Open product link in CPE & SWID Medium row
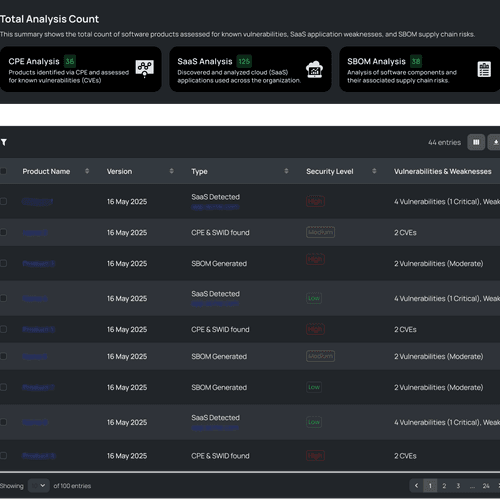The height and width of the screenshot is (500, 500). 35,232
